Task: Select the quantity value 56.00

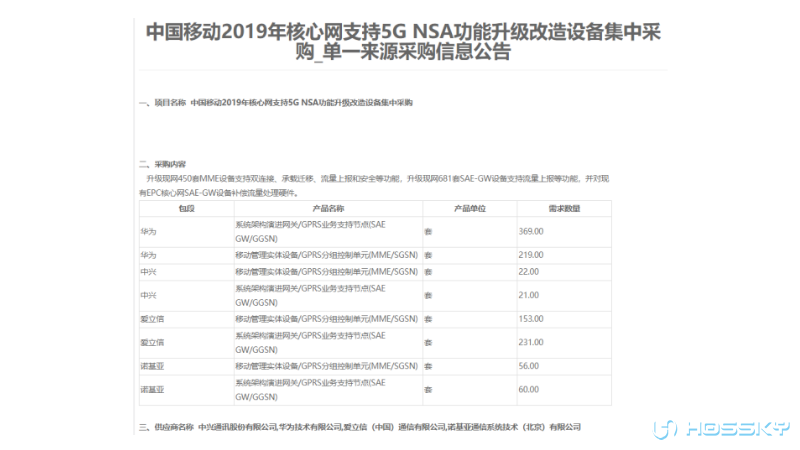Action: [x=529, y=366]
